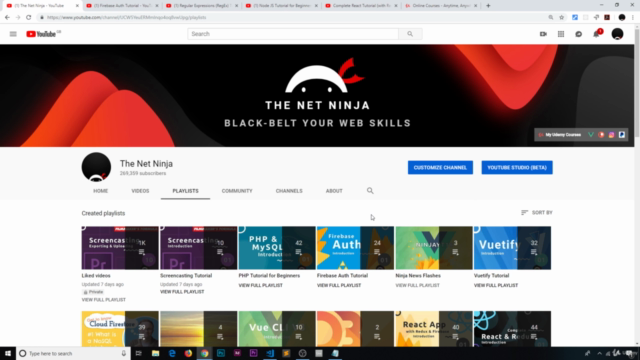Switch to the Firebase Auth Tutorial browser tab
The image size is (640, 360).
(122, 6)
